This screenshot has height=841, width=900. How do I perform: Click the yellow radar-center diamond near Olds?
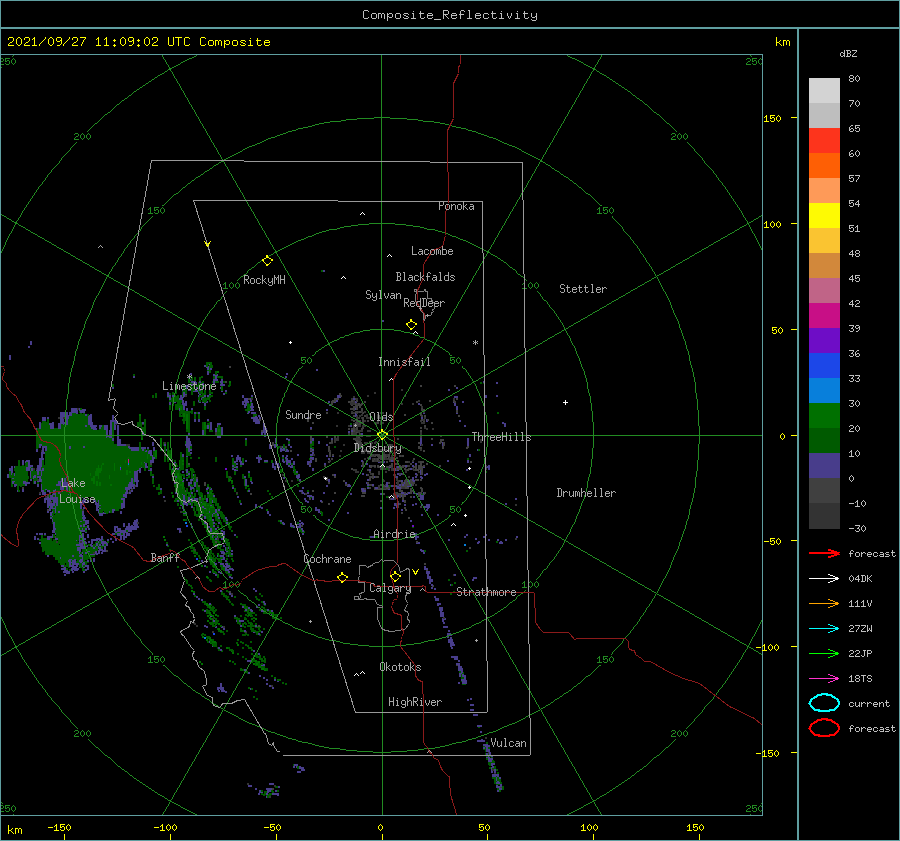[382, 435]
